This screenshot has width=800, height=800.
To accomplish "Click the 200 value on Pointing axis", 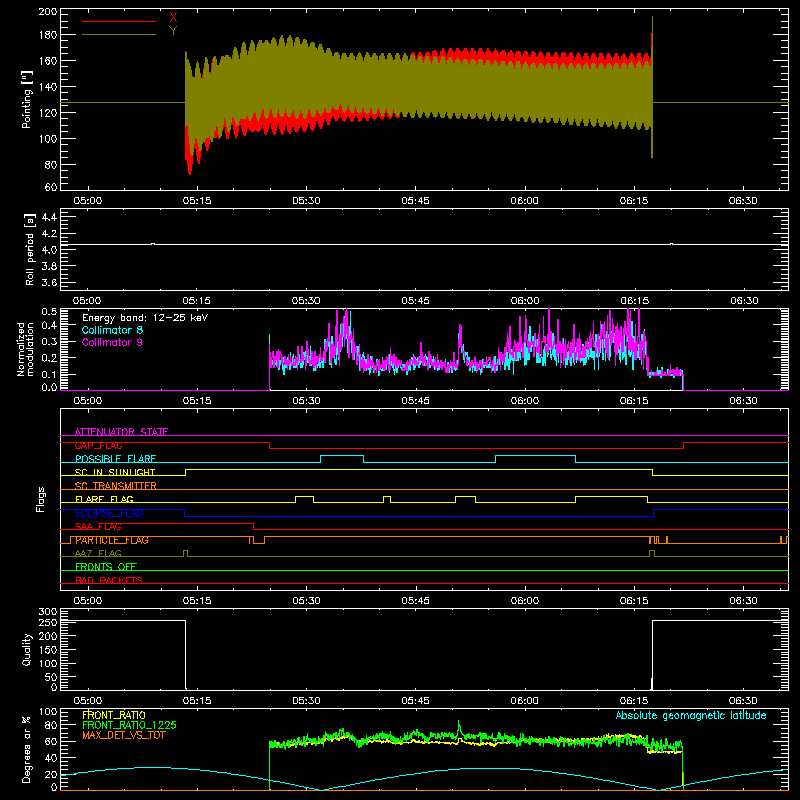I will tap(48, 12).
